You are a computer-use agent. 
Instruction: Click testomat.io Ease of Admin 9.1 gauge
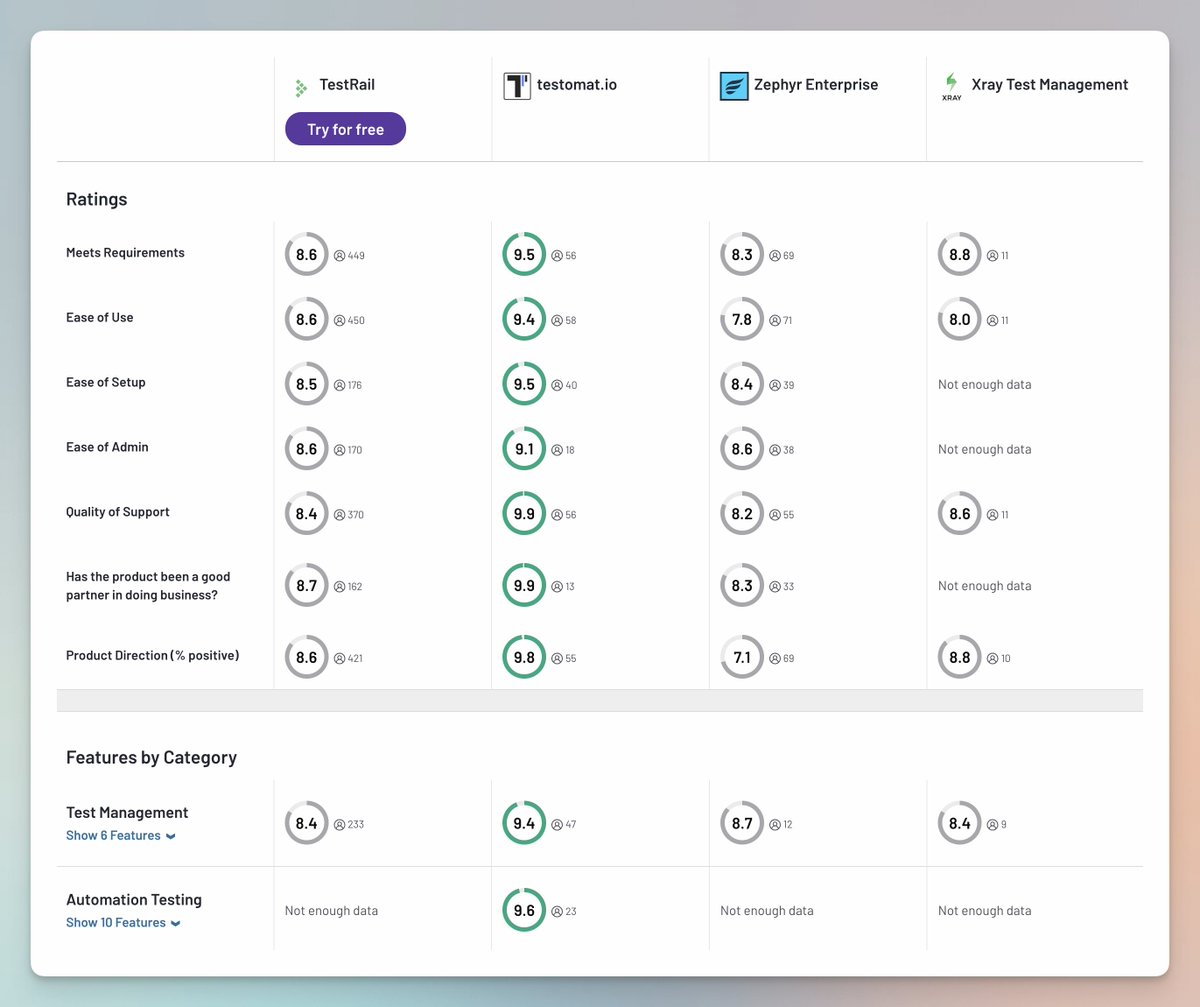pos(524,450)
